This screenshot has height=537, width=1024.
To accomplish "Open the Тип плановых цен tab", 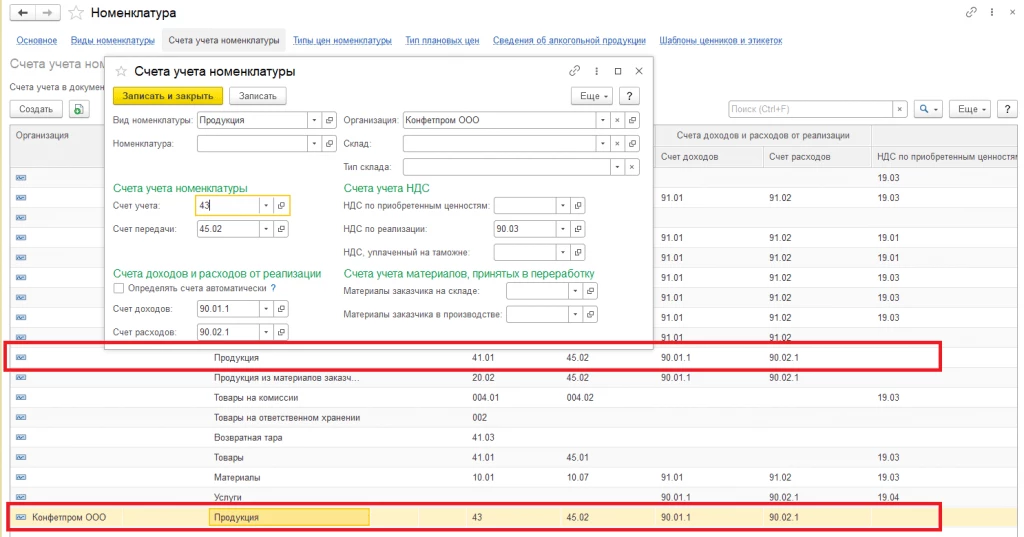I will tap(442, 41).
